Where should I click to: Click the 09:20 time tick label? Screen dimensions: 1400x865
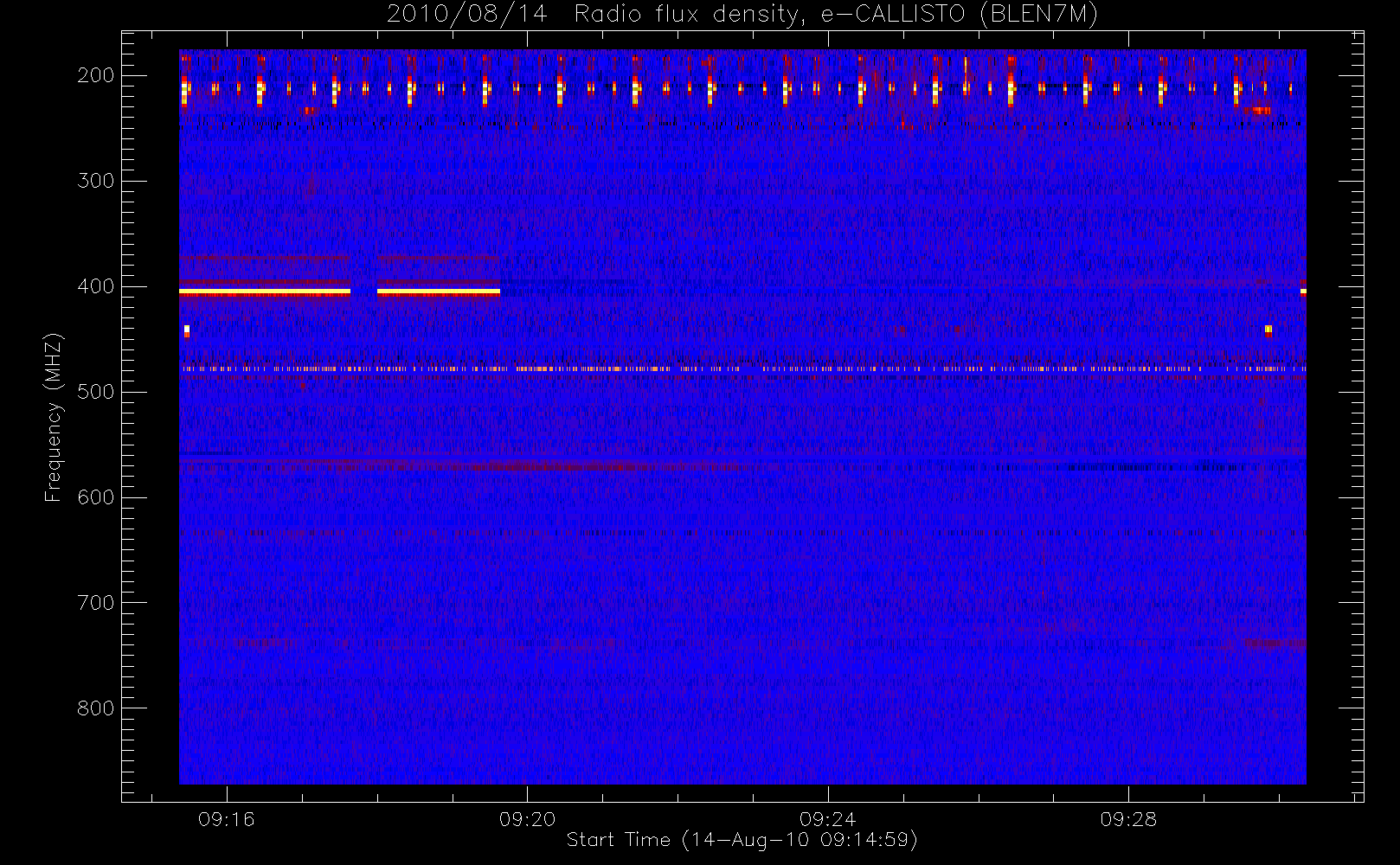528,819
